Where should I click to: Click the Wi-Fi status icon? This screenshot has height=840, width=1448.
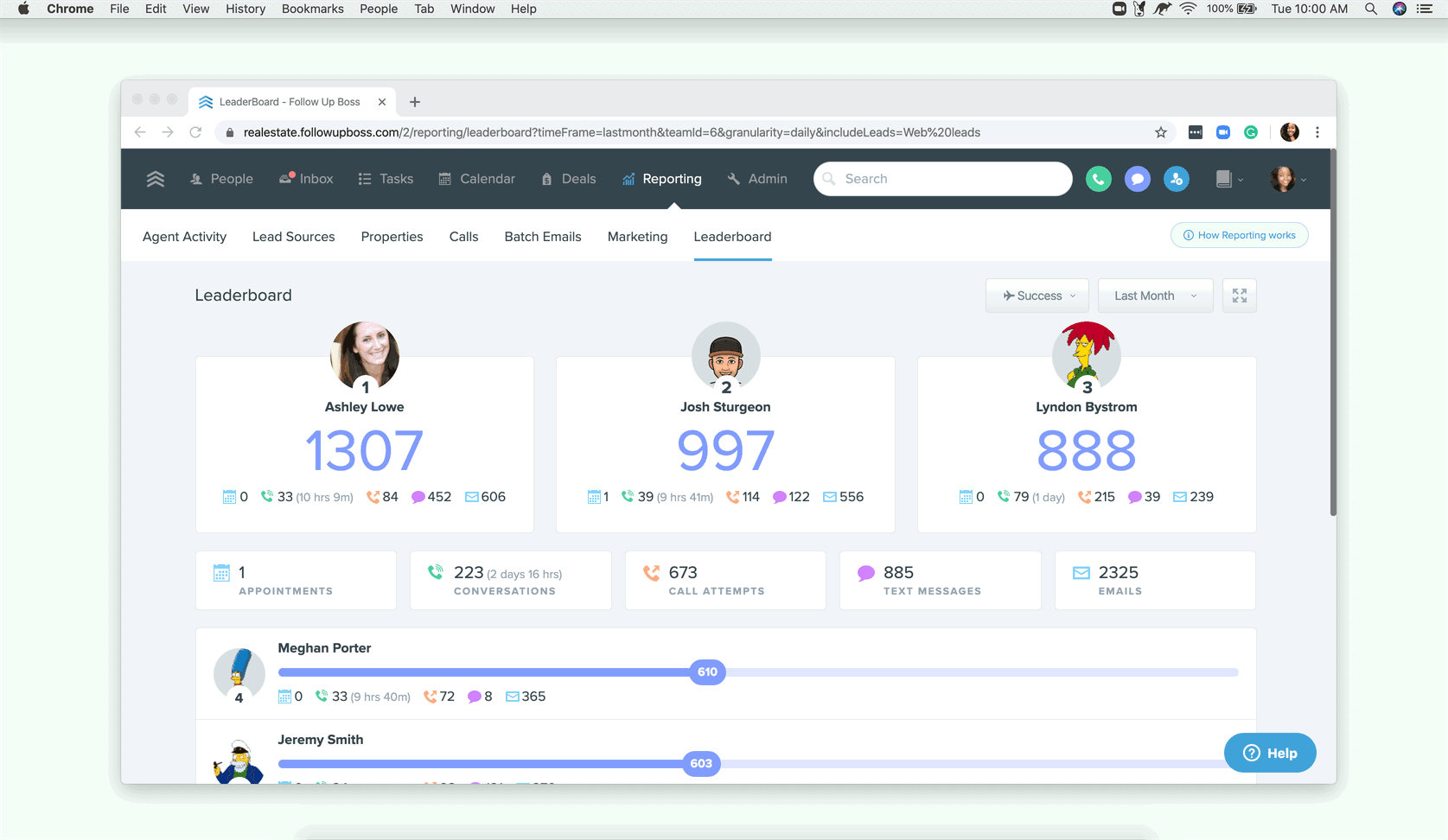tap(1189, 9)
